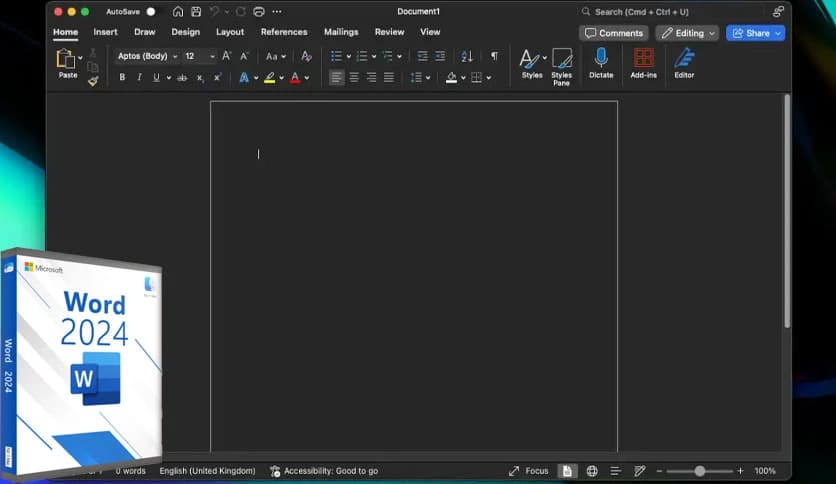Click the 100% zoom level
This screenshot has width=836, height=484.
765,471
